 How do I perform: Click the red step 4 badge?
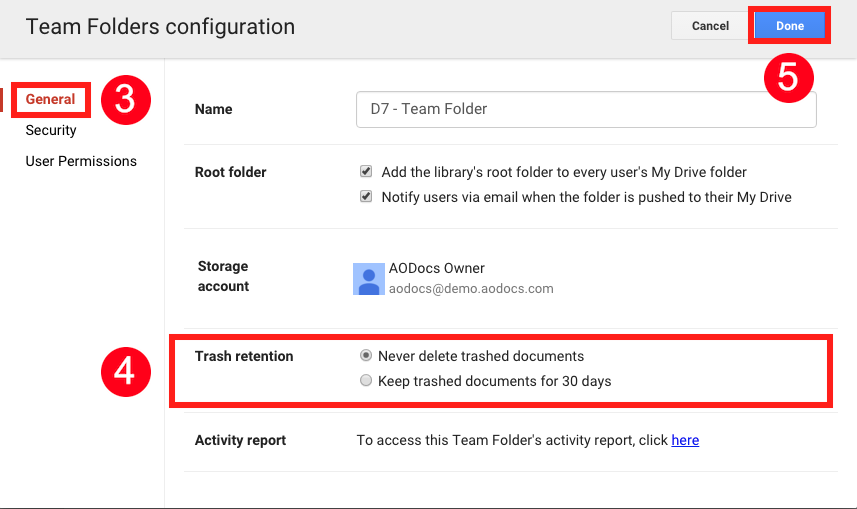tap(126, 372)
